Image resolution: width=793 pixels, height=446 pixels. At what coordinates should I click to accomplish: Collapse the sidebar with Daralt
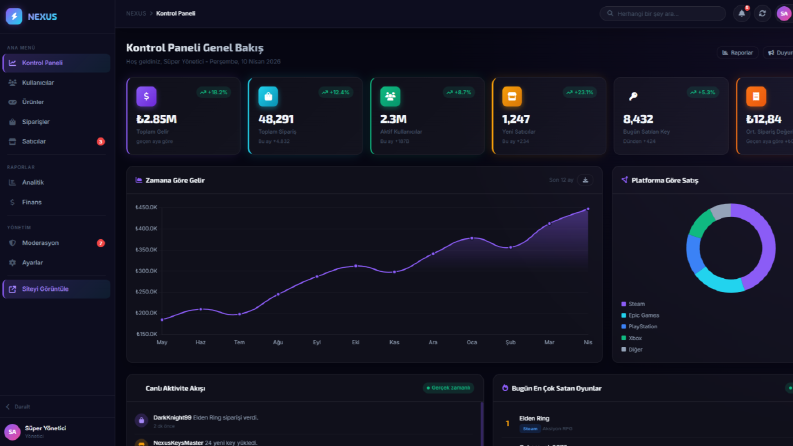click(x=18, y=407)
